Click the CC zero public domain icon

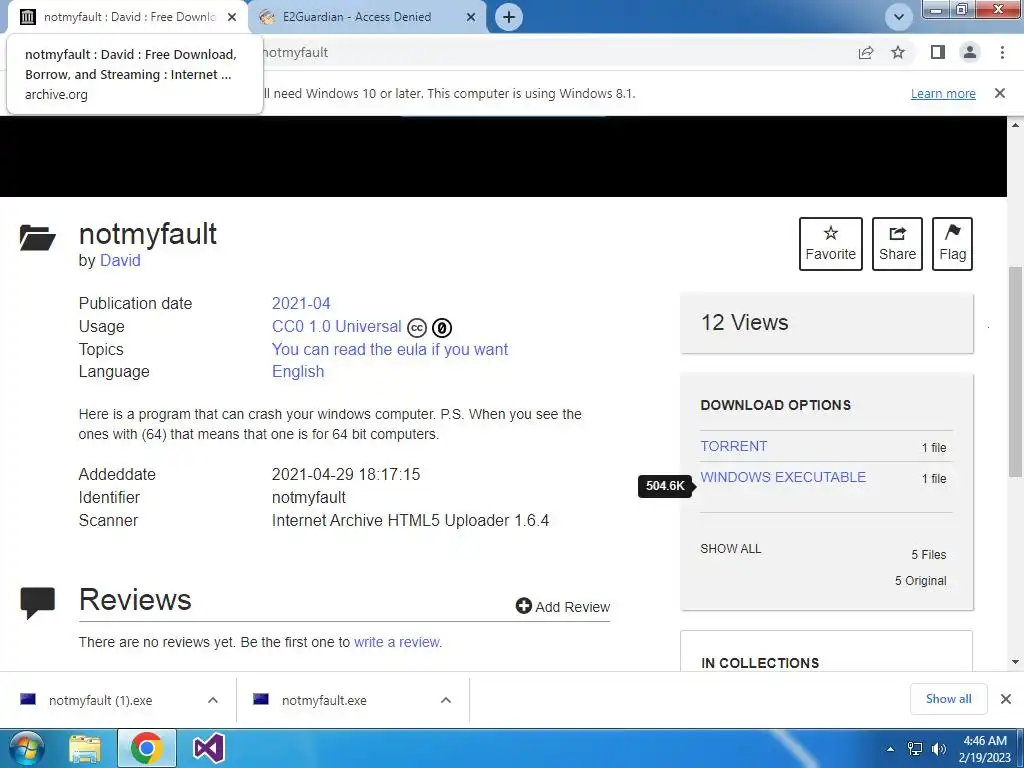click(442, 328)
